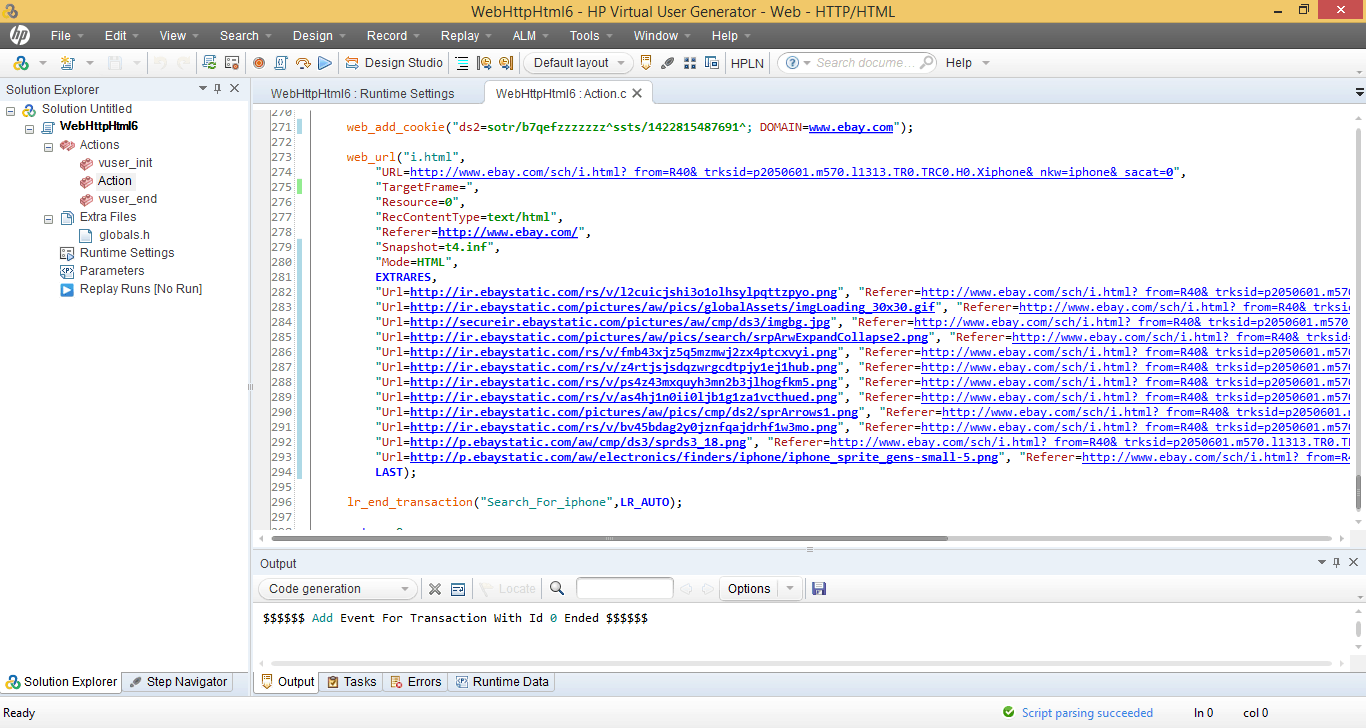Clear the Output panel with the X icon
1366x728 pixels.
(435, 589)
